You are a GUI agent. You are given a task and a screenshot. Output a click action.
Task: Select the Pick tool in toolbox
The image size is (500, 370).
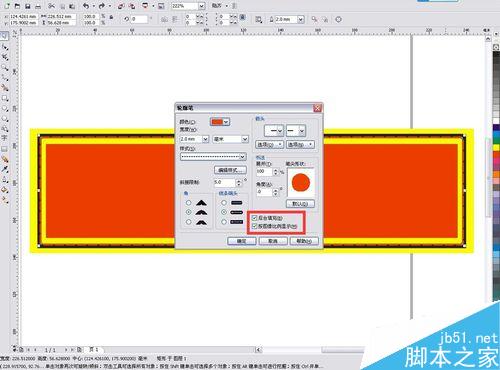pyautogui.click(x=5, y=36)
